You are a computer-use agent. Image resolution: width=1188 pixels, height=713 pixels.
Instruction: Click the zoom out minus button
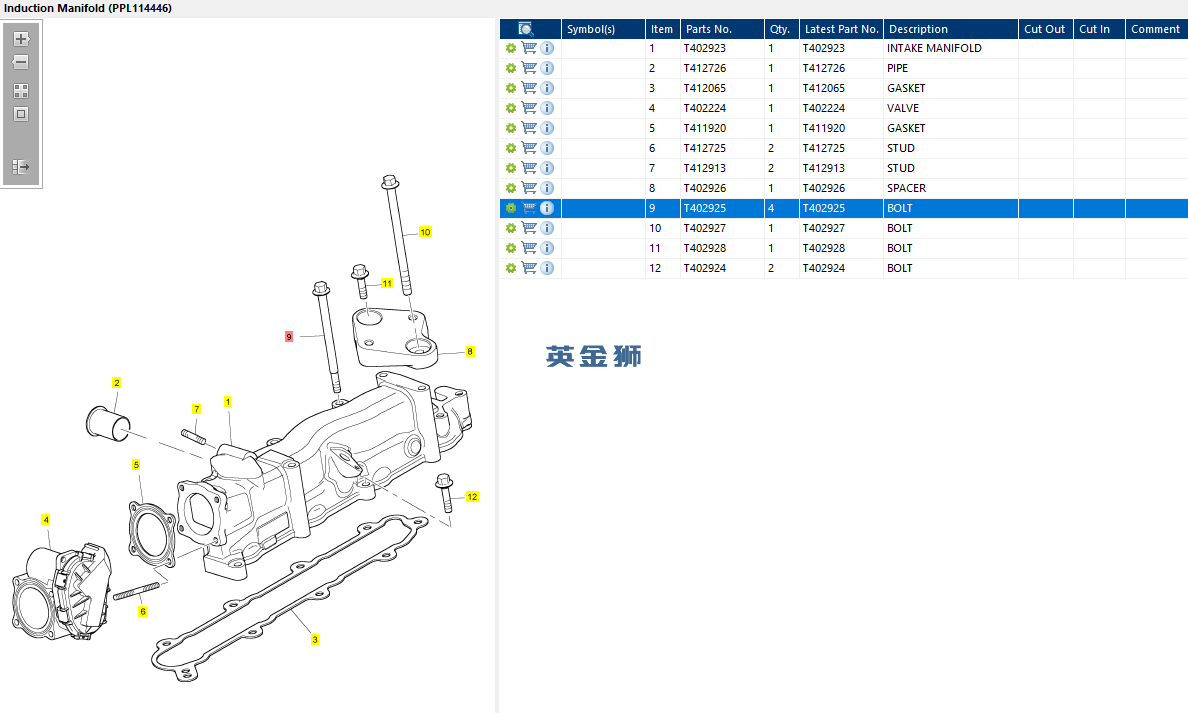21,62
